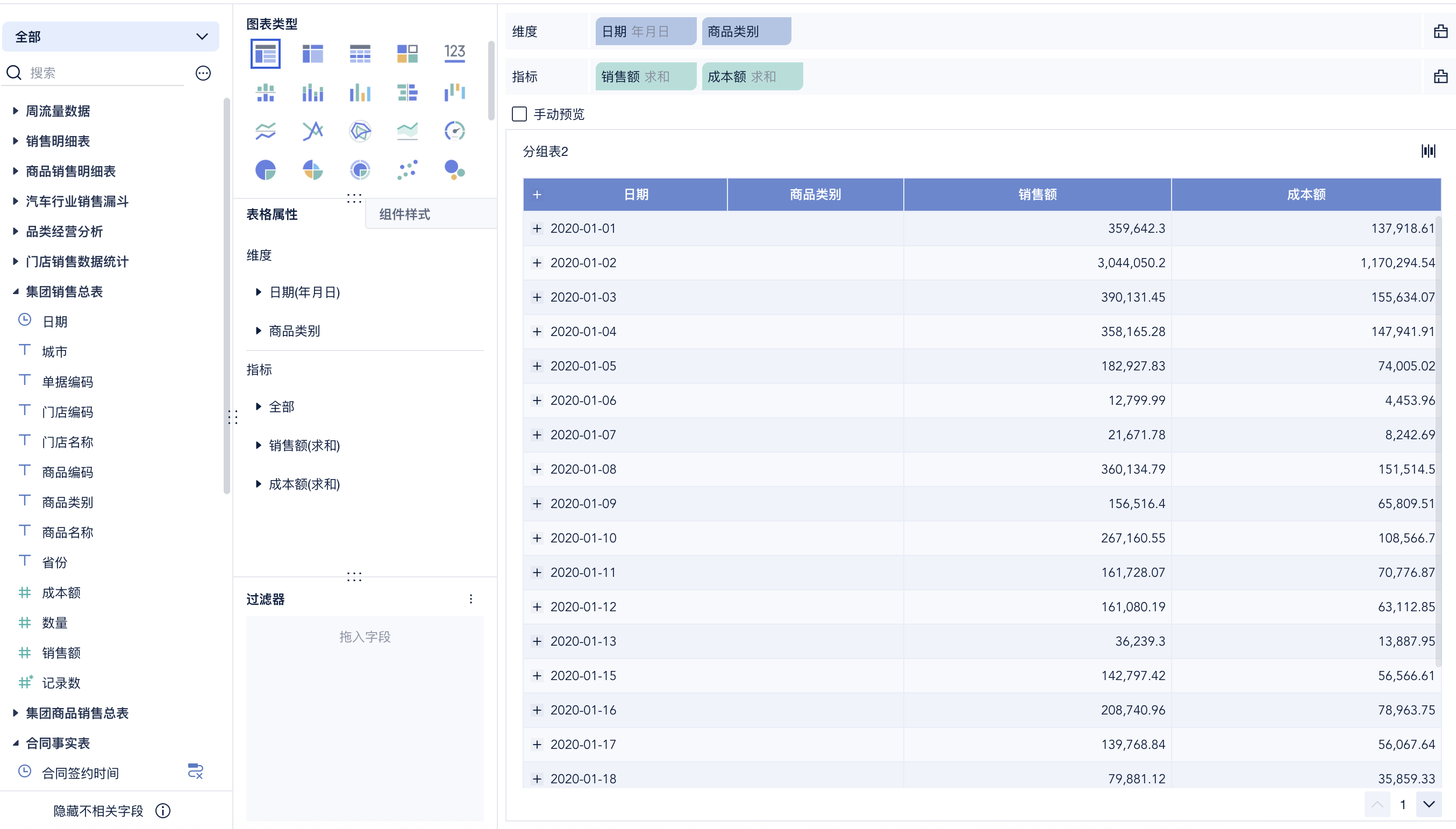
Task: Enable the 手动预览 checkbox
Action: pyautogui.click(x=519, y=115)
